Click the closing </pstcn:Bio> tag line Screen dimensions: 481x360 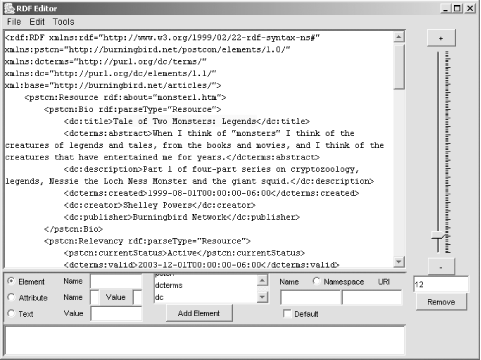(73, 229)
